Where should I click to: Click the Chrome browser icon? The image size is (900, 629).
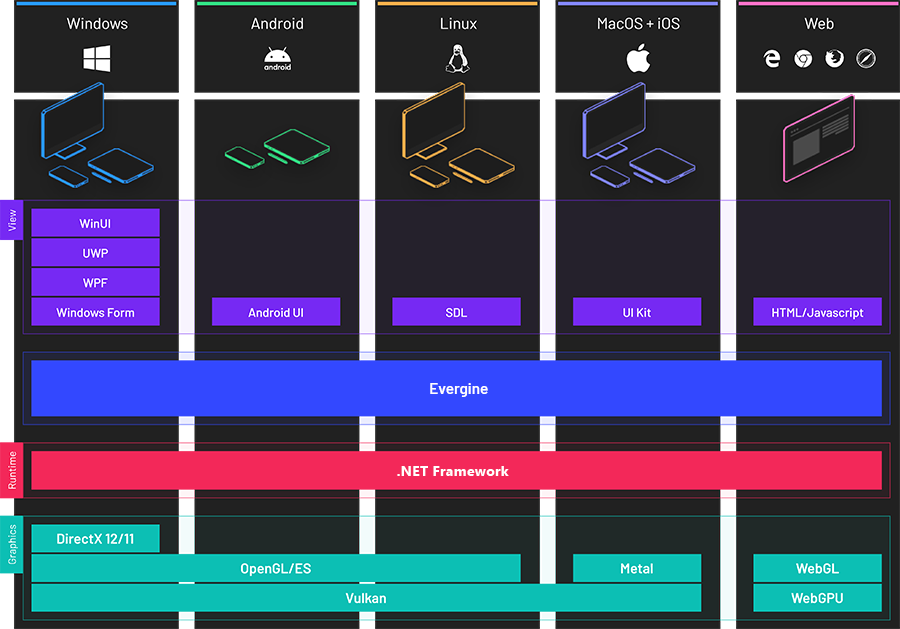(x=803, y=59)
